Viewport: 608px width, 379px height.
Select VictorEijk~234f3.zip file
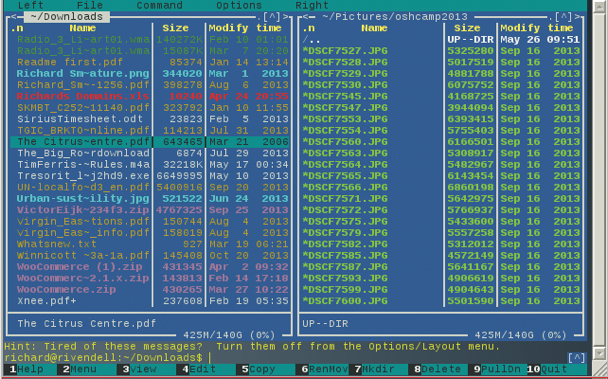tap(150, 210)
